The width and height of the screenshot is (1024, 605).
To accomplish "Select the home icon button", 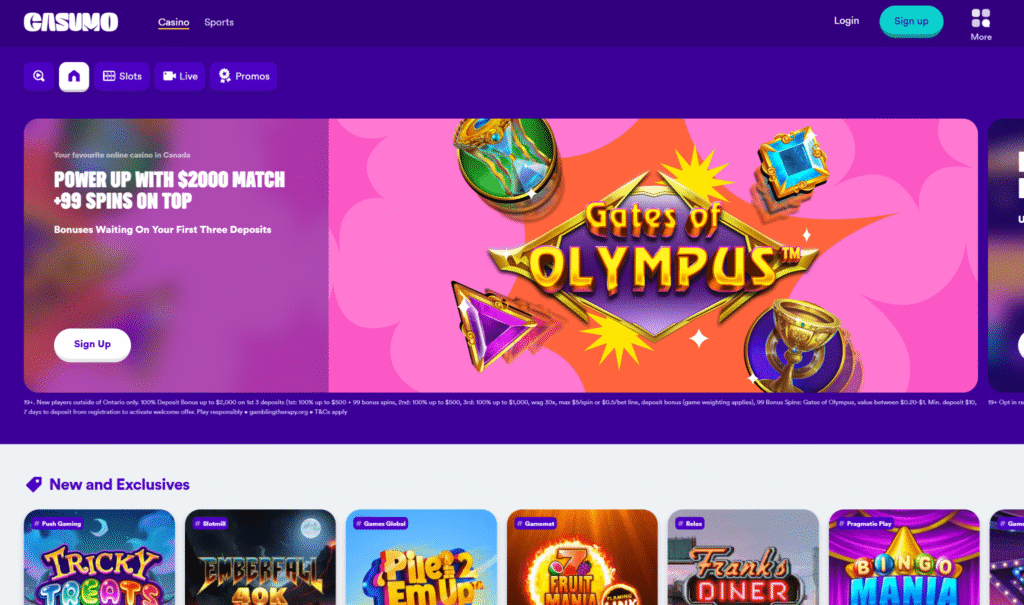I will tap(74, 76).
